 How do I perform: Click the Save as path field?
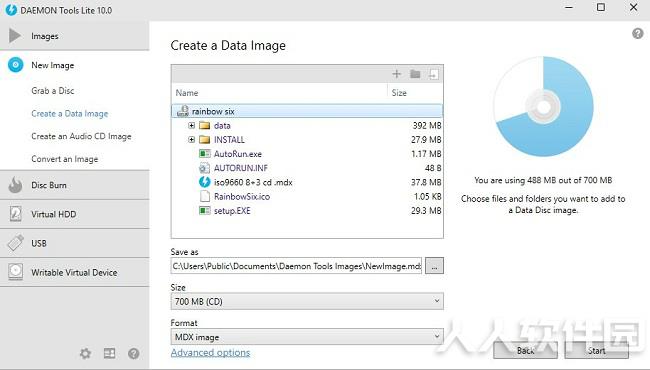point(296,266)
